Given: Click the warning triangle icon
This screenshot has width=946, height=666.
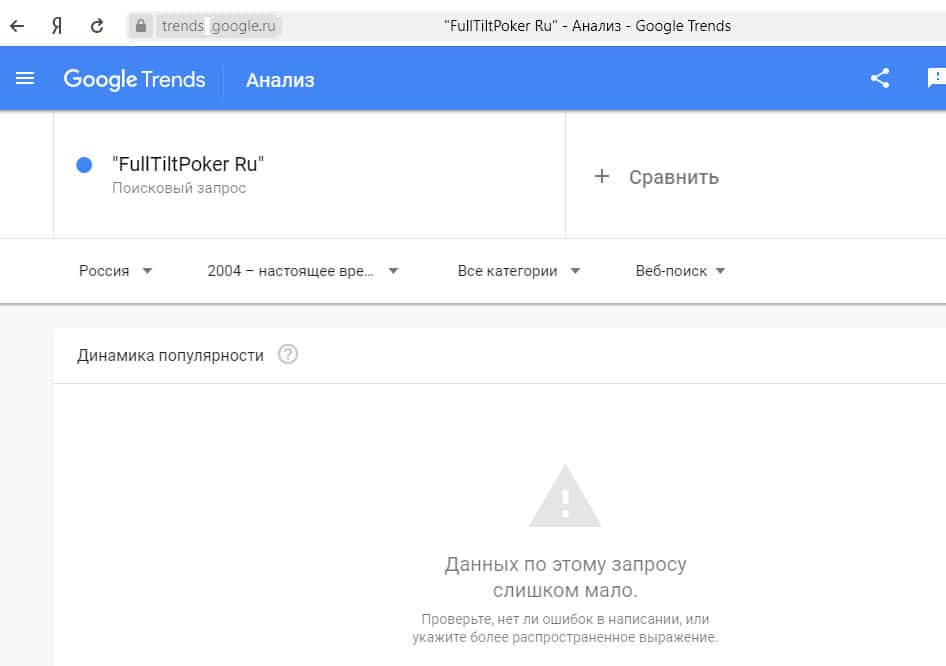Looking at the screenshot, I should point(565,496).
